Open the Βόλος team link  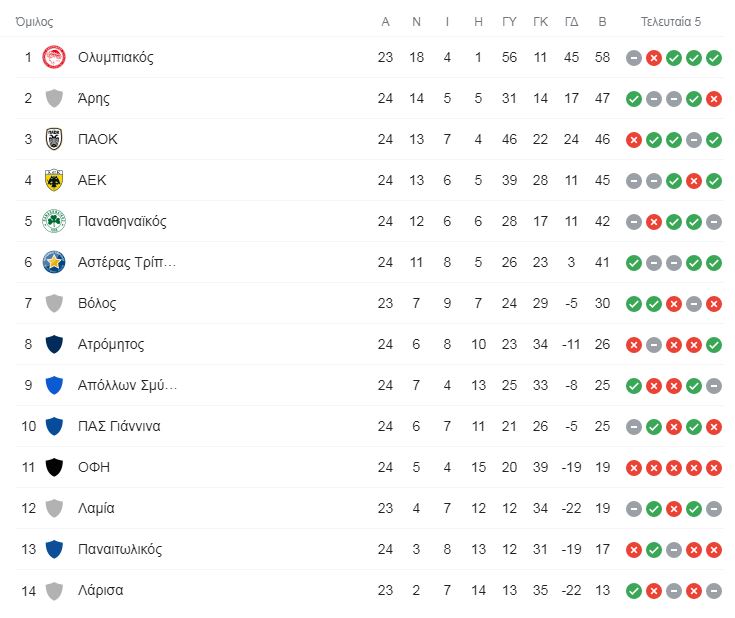[97, 303]
